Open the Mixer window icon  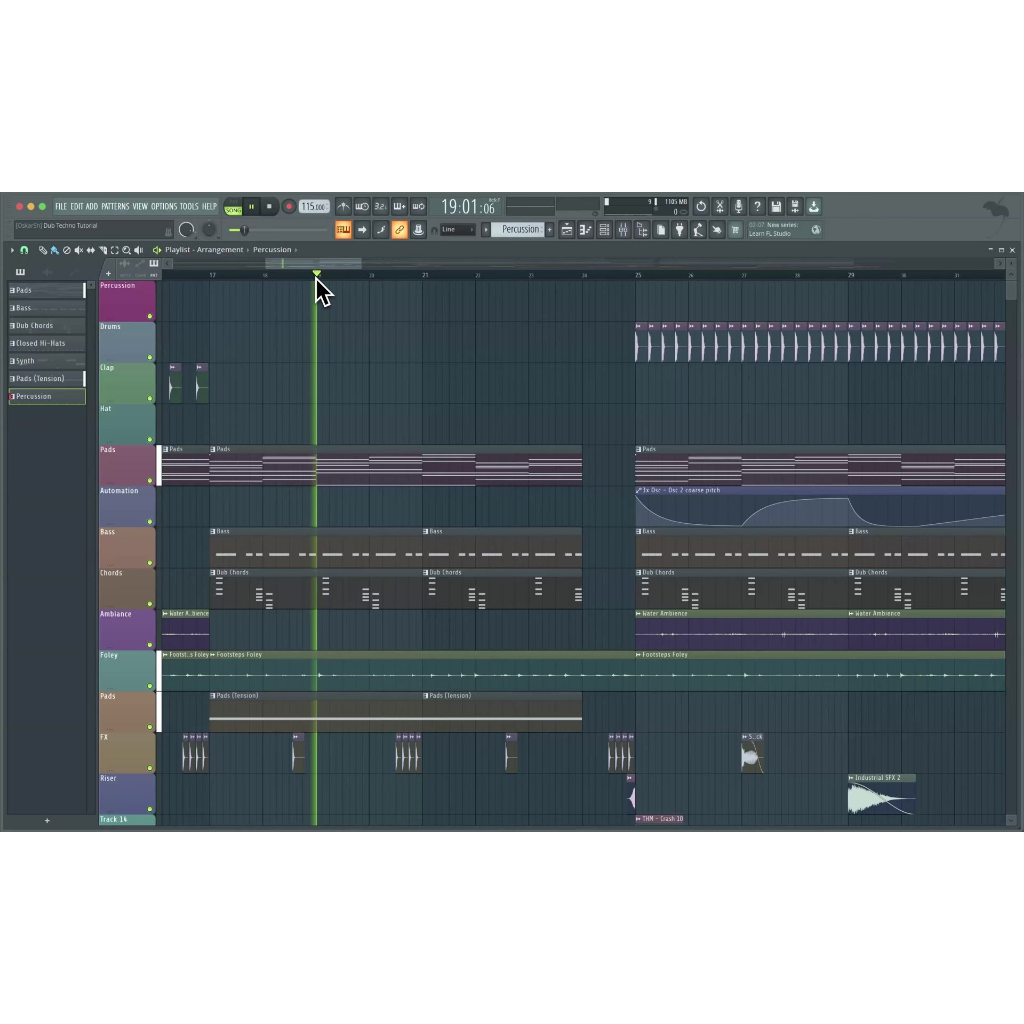point(623,230)
